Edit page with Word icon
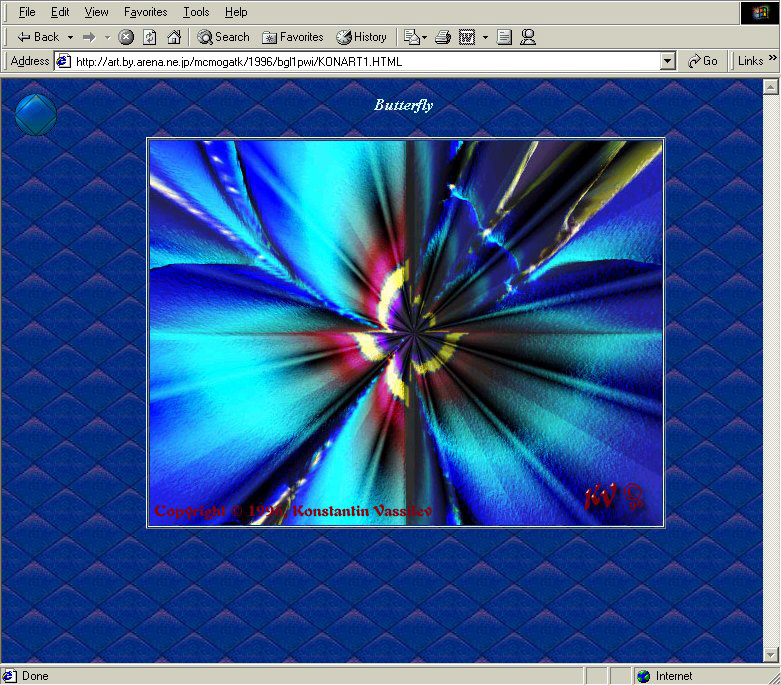Image resolution: width=781 pixels, height=685 pixels. tap(467, 37)
